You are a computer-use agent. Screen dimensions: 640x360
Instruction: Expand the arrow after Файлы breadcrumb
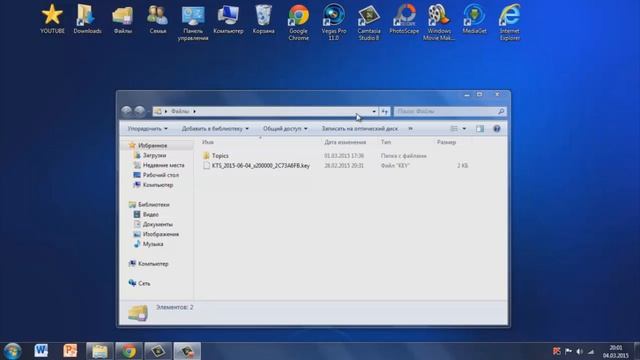pos(195,111)
